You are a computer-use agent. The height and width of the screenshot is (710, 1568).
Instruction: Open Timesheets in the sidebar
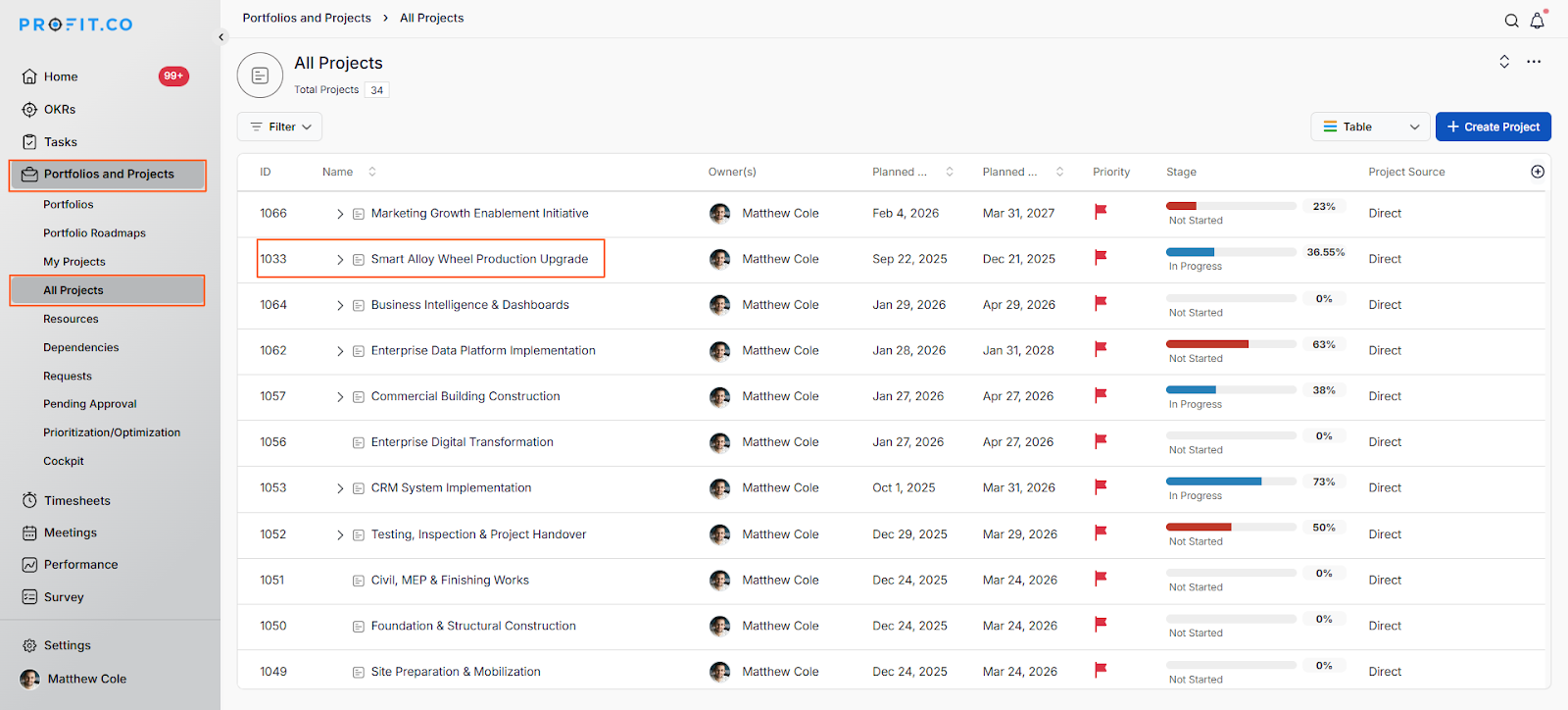tap(76, 500)
